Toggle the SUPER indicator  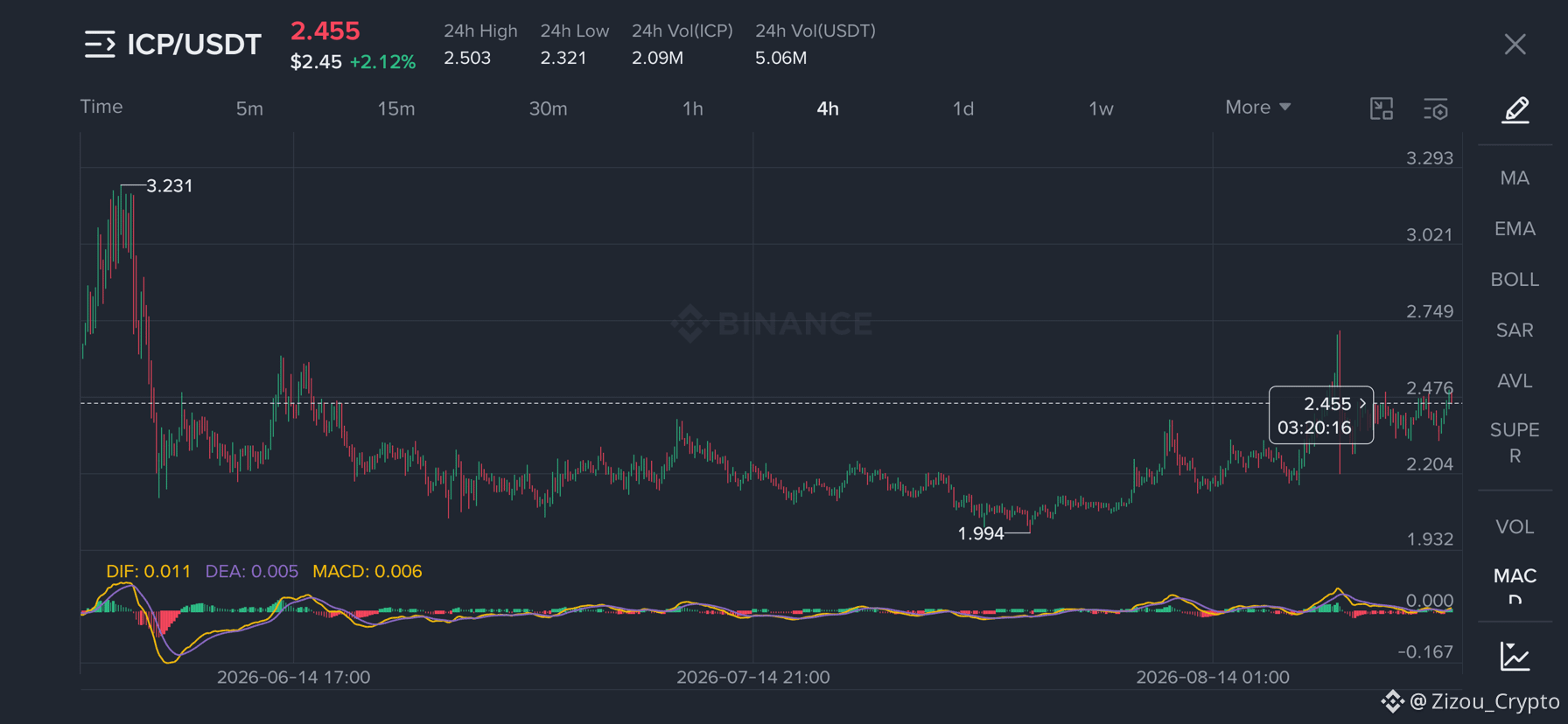1515,442
